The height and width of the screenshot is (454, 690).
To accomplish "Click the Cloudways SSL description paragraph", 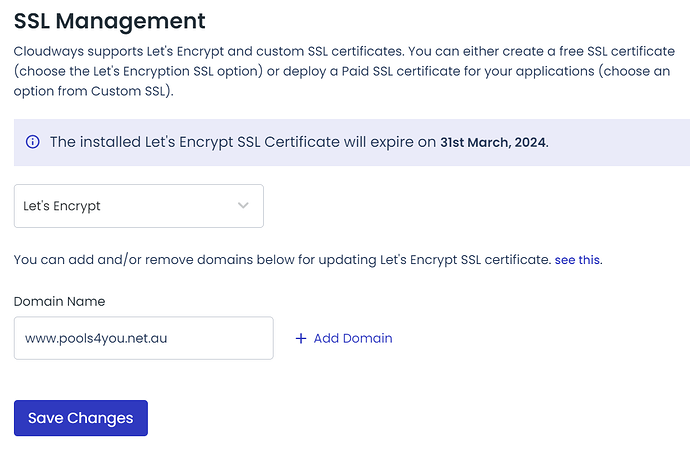I will pyautogui.click(x=350, y=71).
